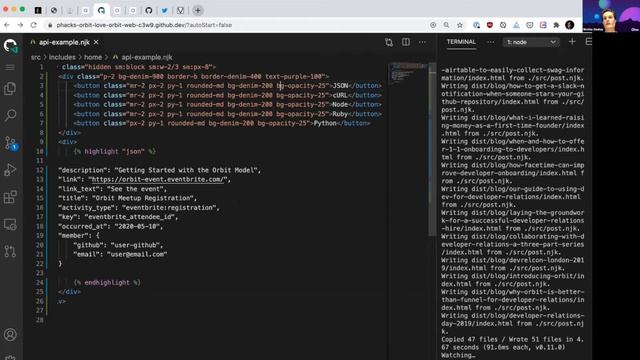This screenshot has height=360, width=640.
Task: Click the JSON button text on line 3
Action: [340, 86]
